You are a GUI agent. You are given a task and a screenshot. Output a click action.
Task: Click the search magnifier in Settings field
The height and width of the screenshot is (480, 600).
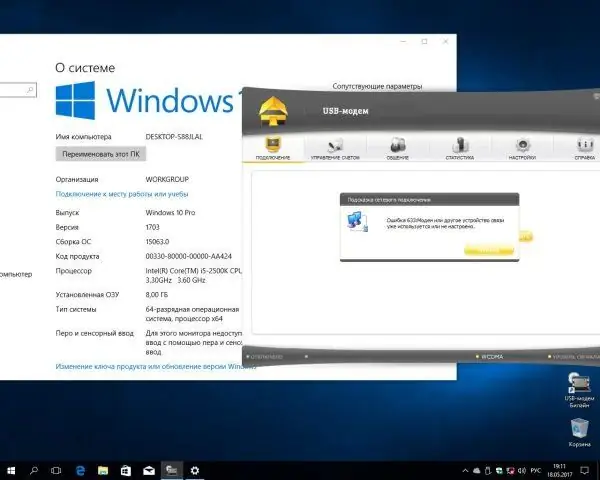coord(30,90)
